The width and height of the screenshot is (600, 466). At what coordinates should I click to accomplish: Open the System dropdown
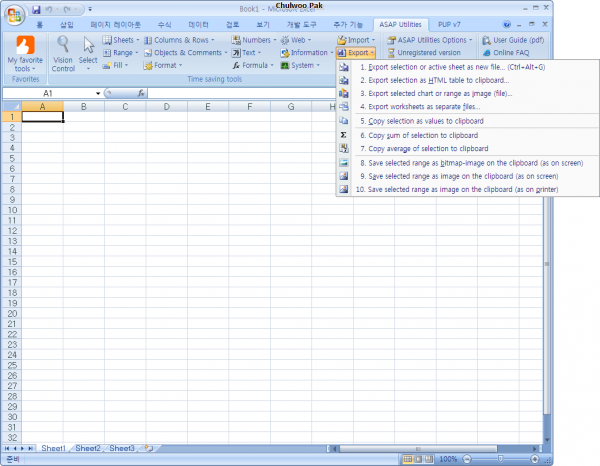[300, 65]
